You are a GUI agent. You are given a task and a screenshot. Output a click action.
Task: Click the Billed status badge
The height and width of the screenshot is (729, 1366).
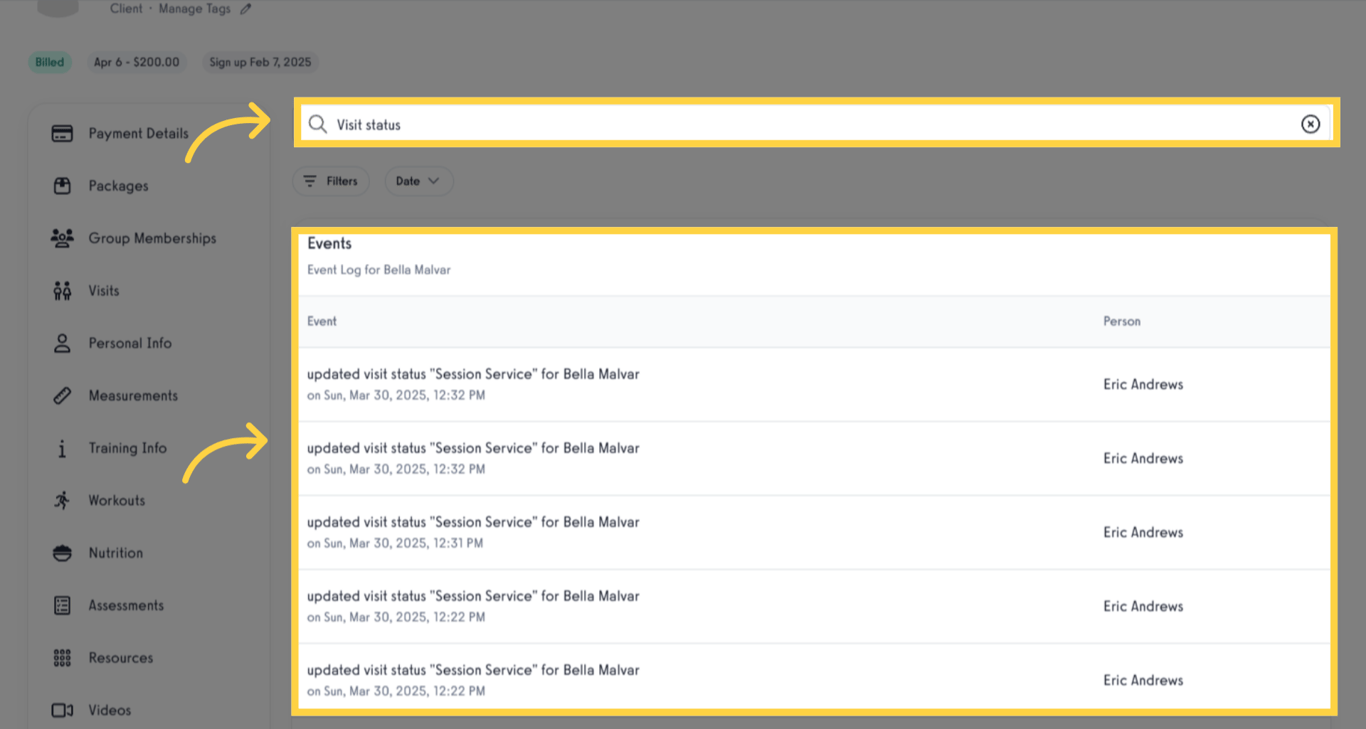tap(49, 61)
